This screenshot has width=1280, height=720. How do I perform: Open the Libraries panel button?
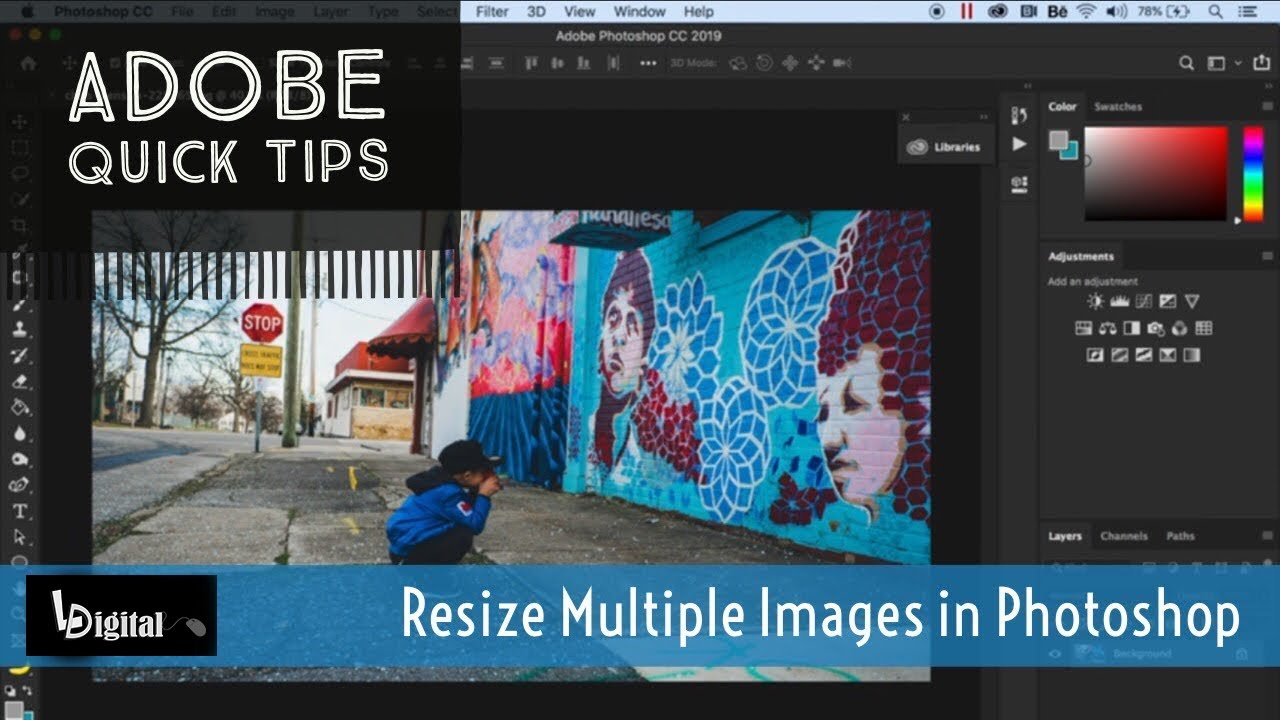(945, 147)
